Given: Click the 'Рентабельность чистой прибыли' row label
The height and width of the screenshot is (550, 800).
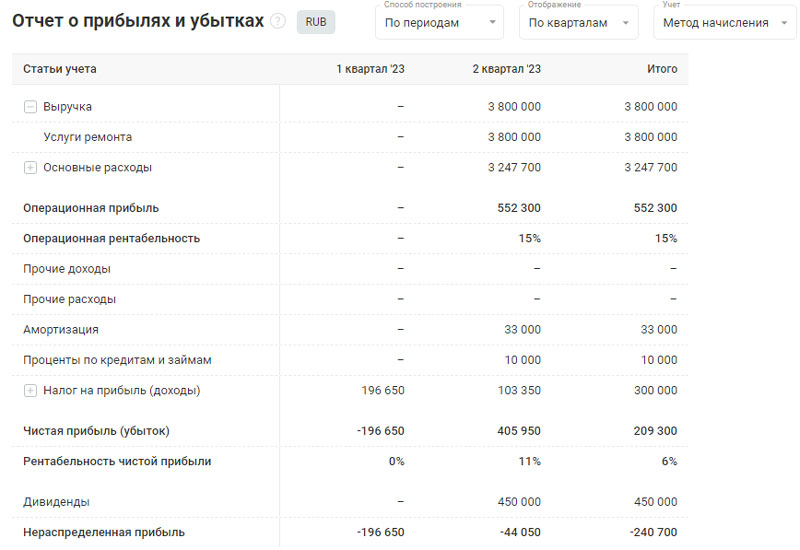Looking at the screenshot, I should pos(117,461).
